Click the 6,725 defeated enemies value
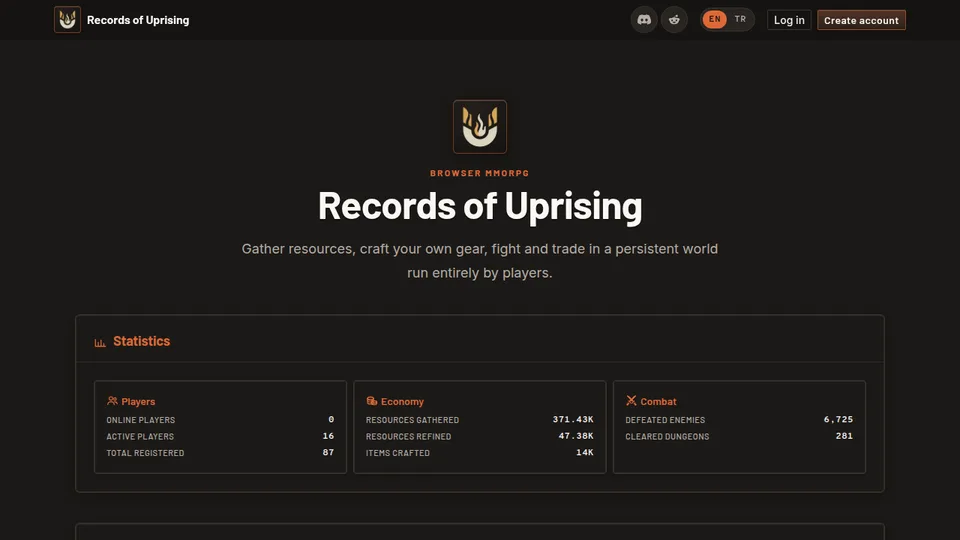The height and width of the screenshot is (540, 960). pyautogui.click(x=838, y=419)
